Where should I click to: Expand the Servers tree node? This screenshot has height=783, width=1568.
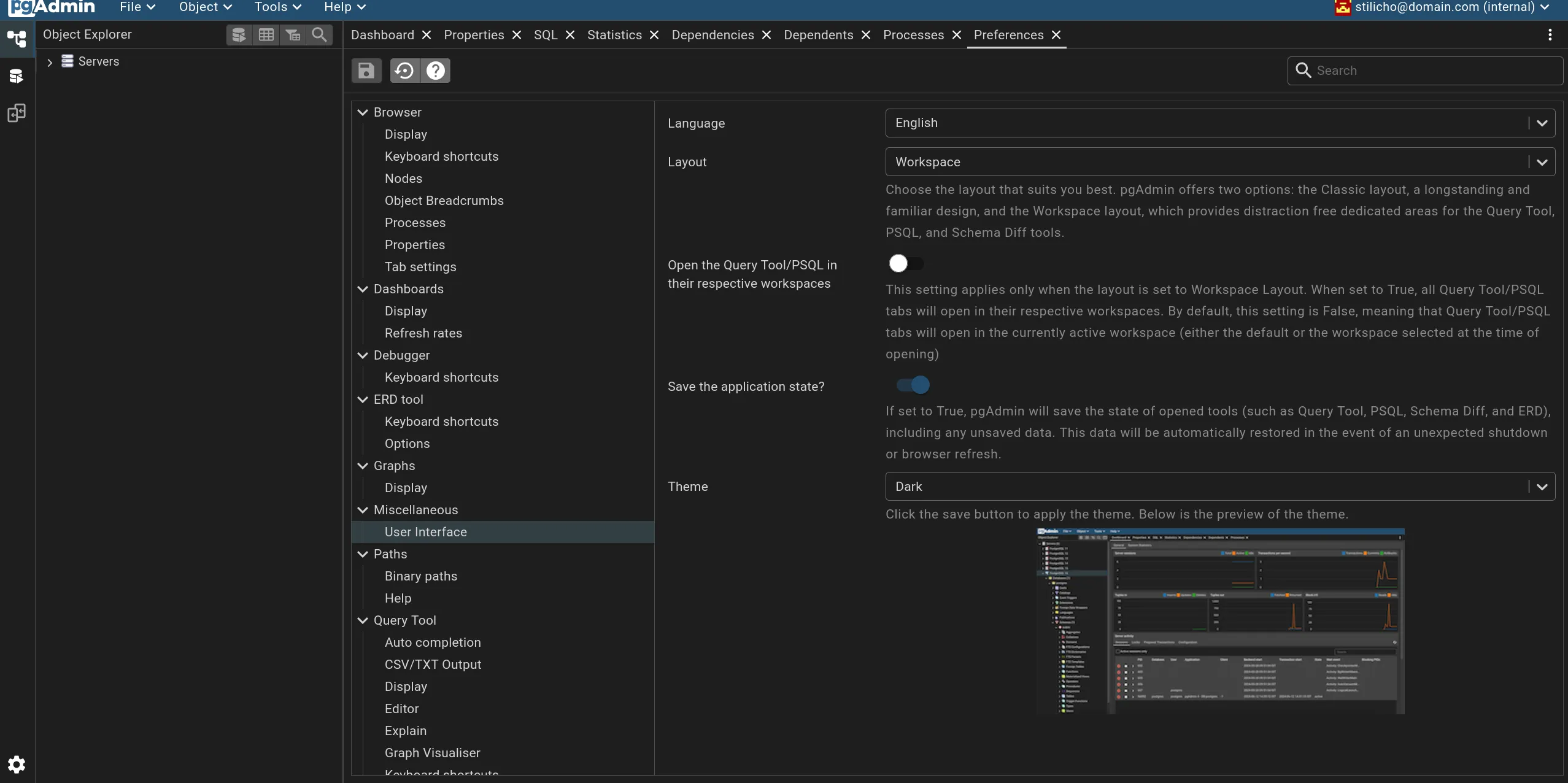click(50, 62)
